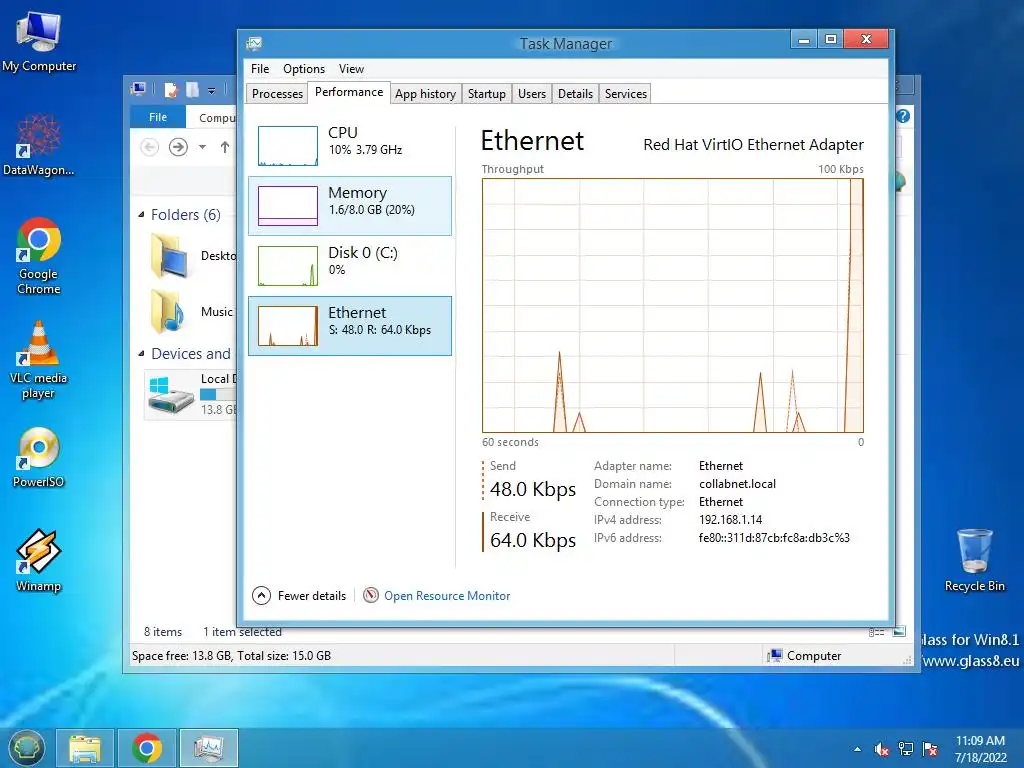1024x768 pixels.
Task: Collapse the Devices and drives group
Action: (141, 353)
